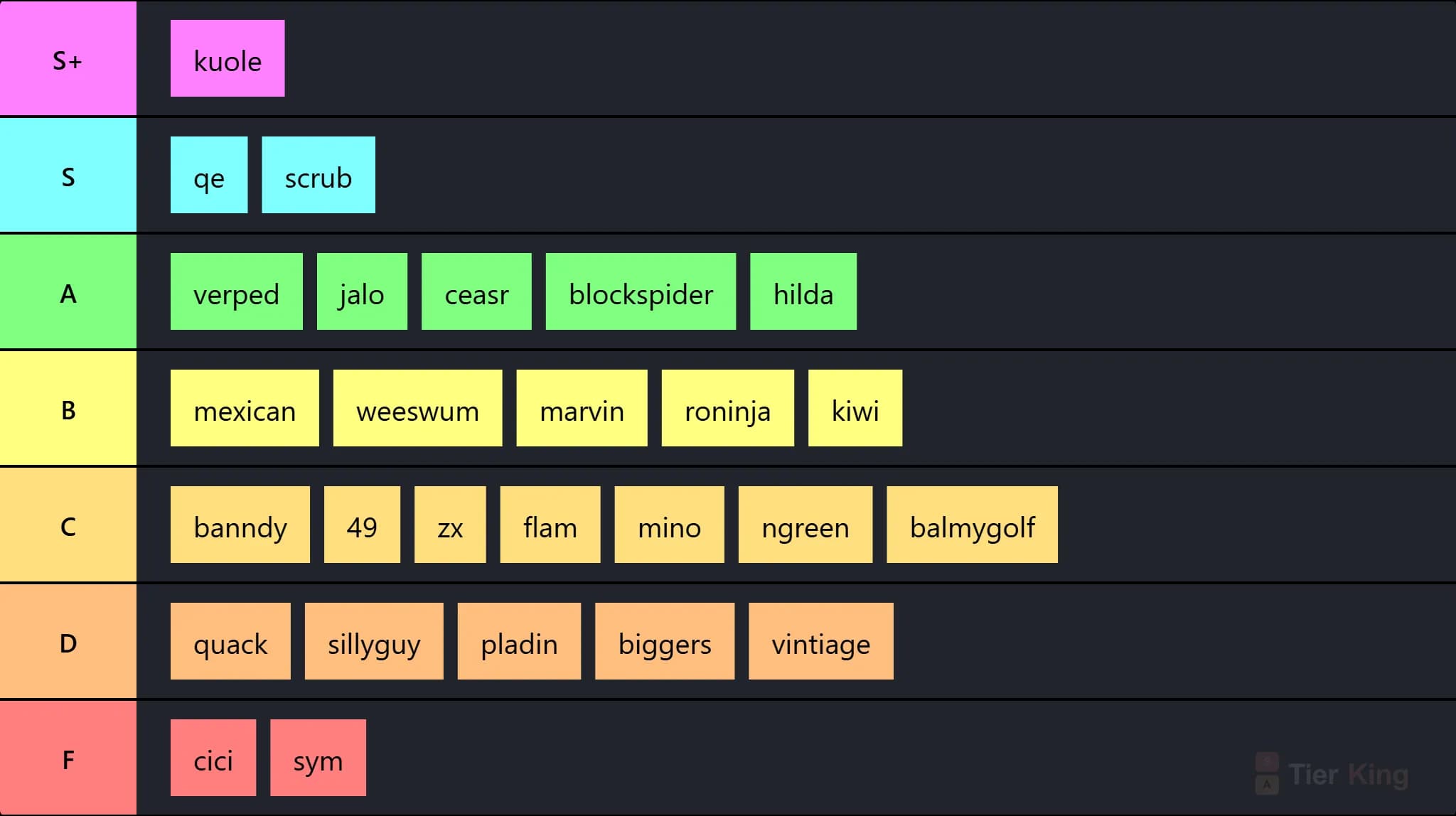The height and width of the screenshot is (816, 1456).
Task: Click the cici tile in F tier
Action: pyautogui.click(x=213, y=758)
